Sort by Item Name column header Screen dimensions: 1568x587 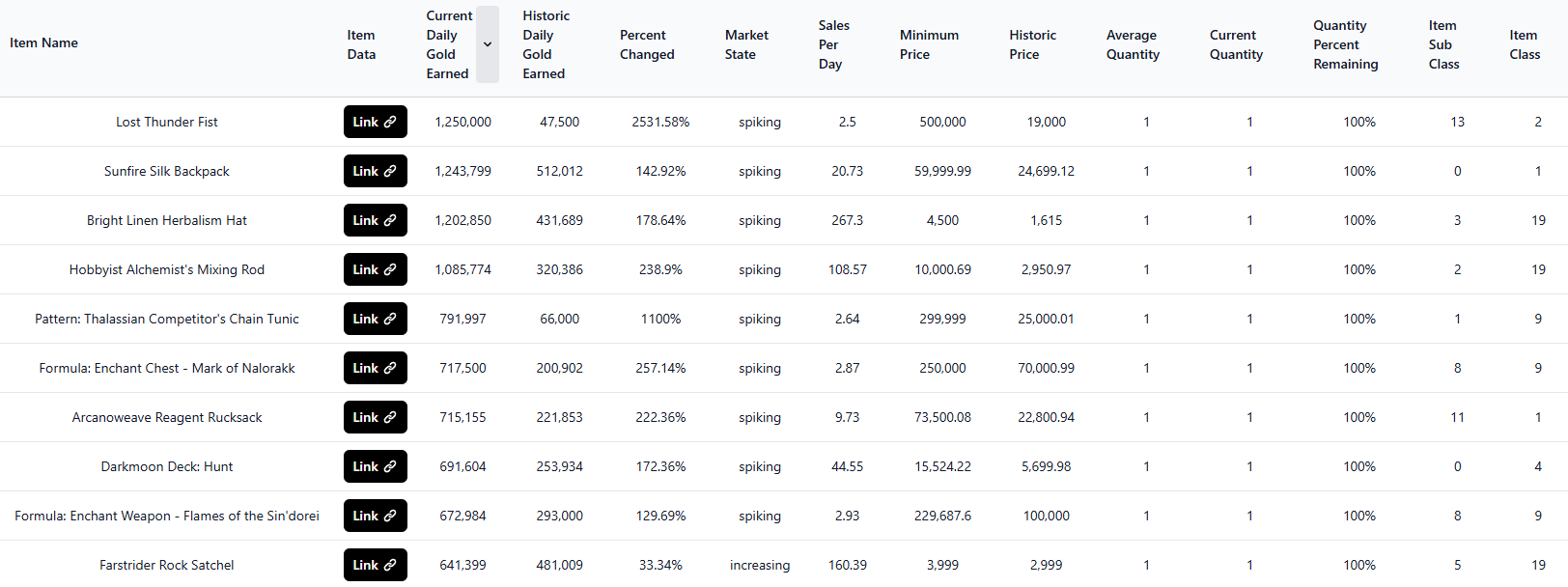pos(43,42)
